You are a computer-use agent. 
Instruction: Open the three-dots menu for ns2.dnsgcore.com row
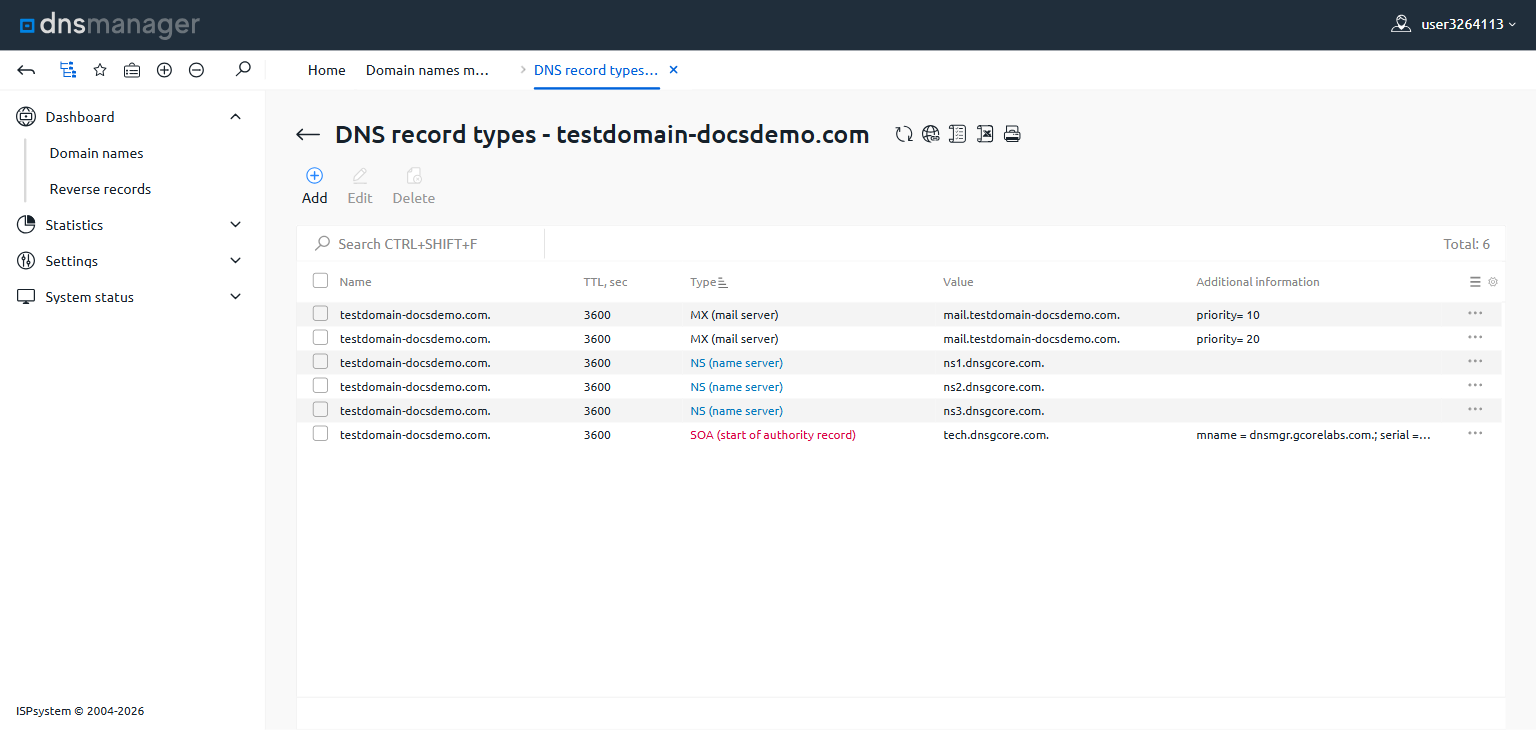point(1475,385)
